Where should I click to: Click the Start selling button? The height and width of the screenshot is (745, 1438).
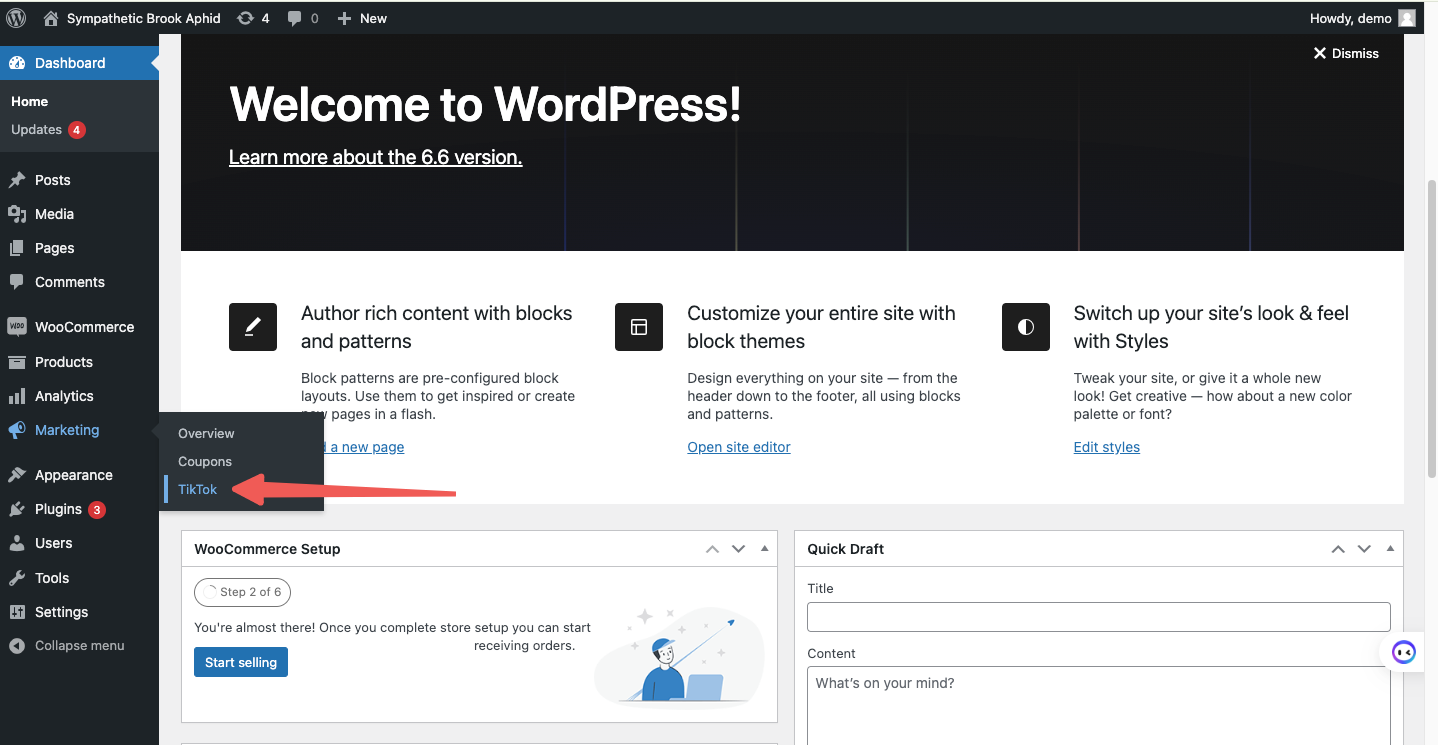tap(241, 662)
